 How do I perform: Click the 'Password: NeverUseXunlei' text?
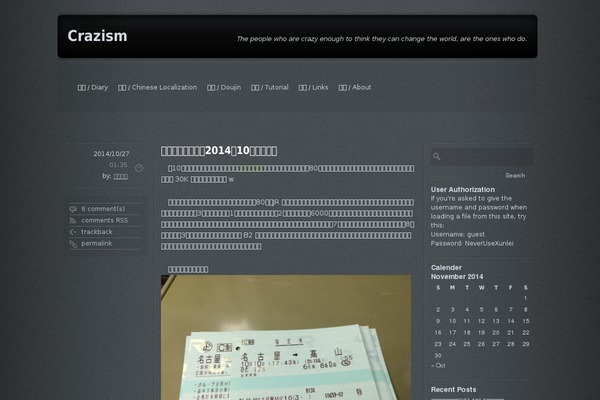(x=472, y=243)
